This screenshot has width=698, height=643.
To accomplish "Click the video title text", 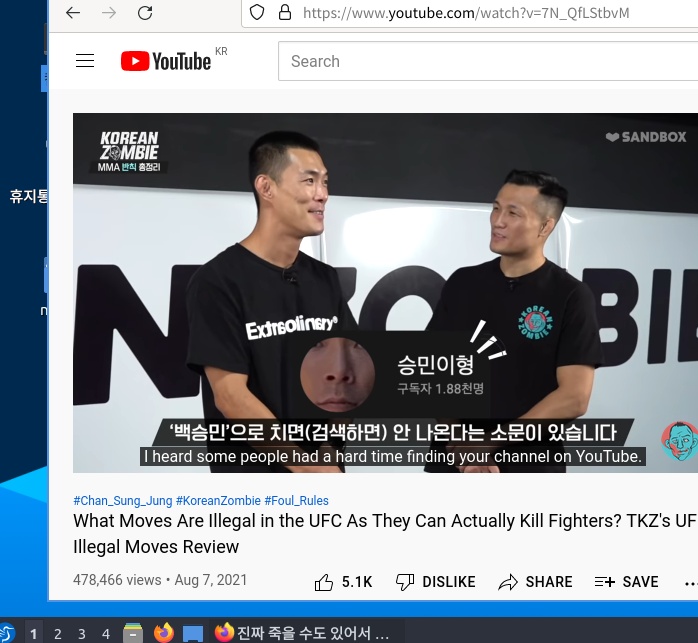I will (x=385, y=533).
